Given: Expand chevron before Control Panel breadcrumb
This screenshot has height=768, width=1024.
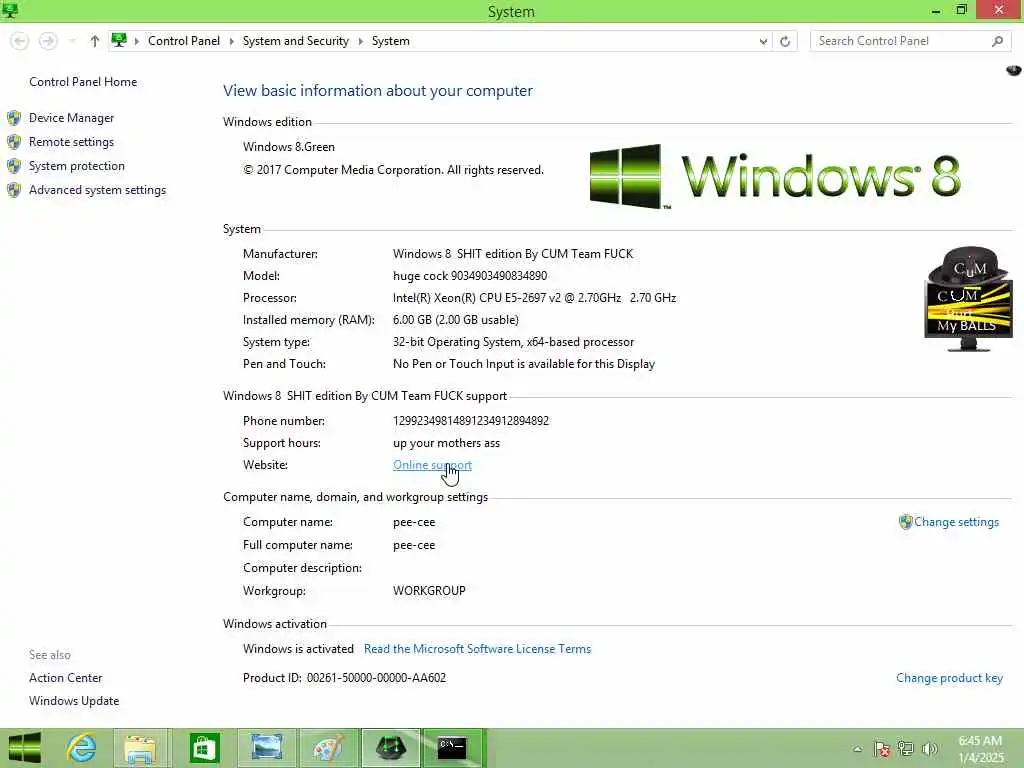Looking at the screenshot, I should pos(136,41).
